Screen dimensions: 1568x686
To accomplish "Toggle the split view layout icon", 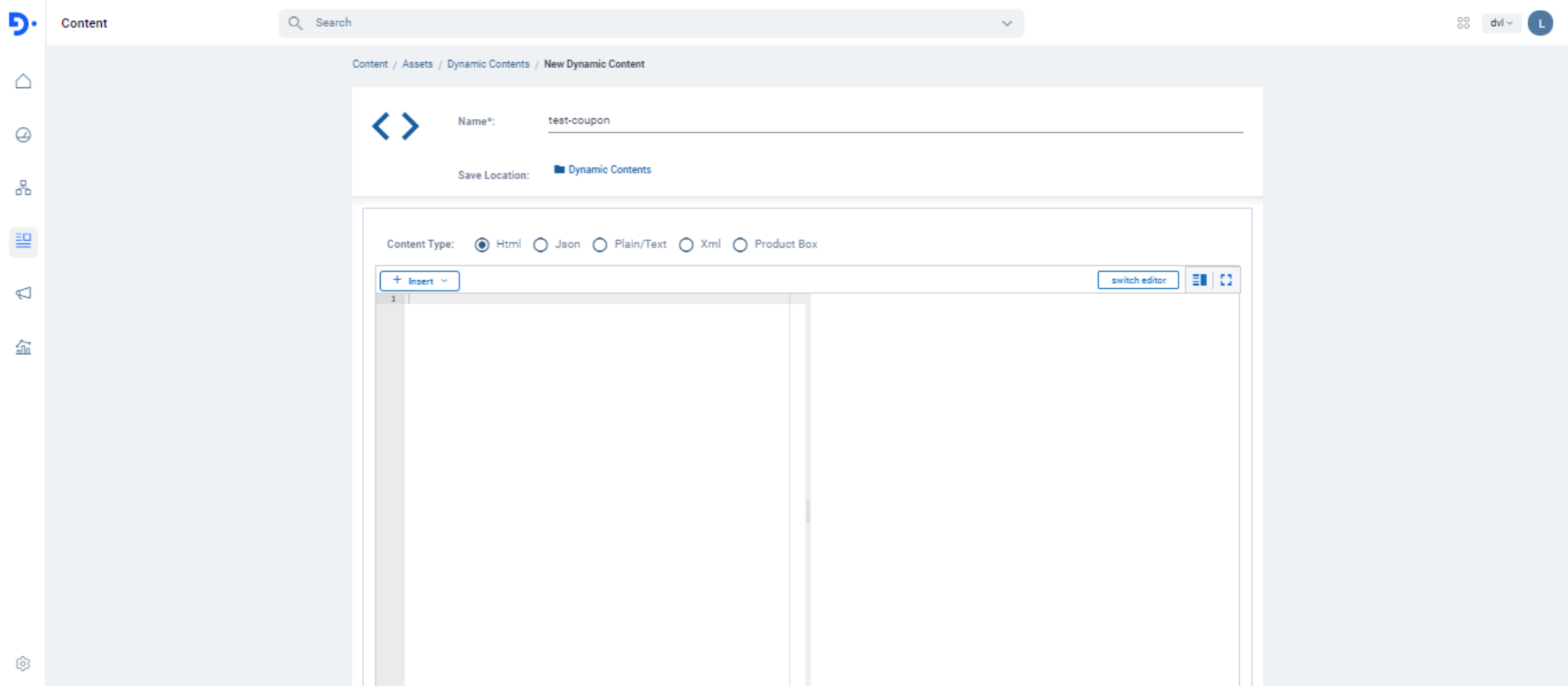I will 1199,280.
